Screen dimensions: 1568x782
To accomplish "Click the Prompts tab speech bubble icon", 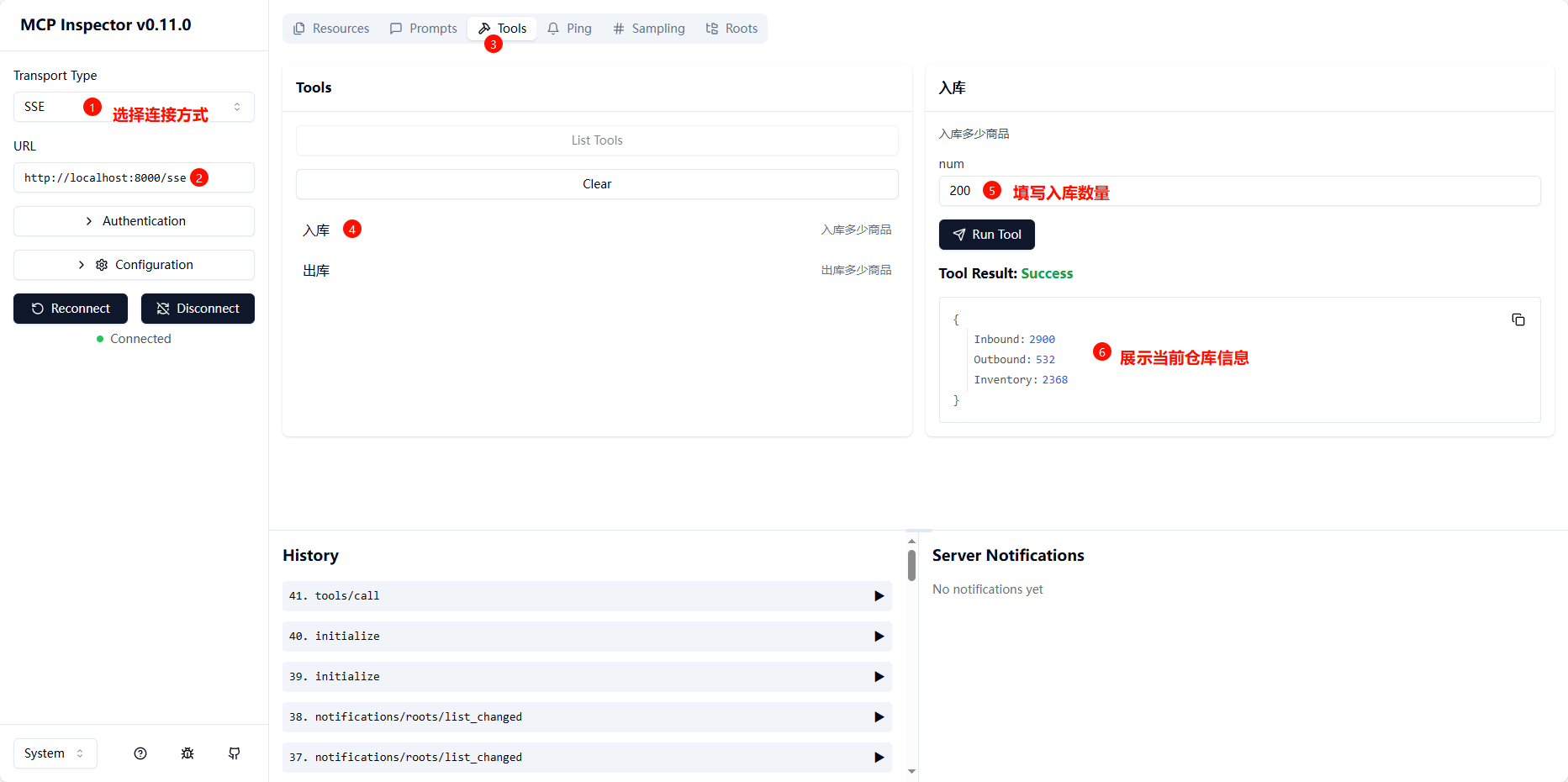I will [396, 29].
